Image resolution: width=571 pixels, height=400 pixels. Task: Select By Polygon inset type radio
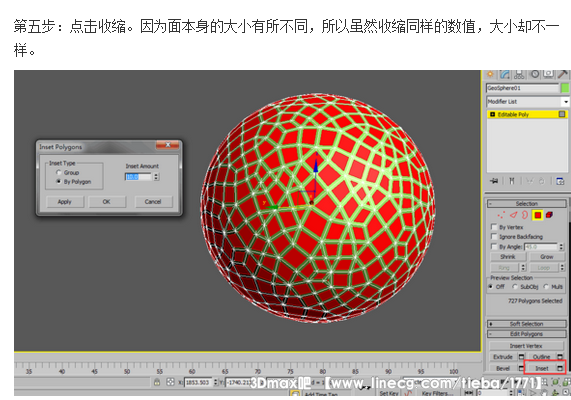click(58, 181)
